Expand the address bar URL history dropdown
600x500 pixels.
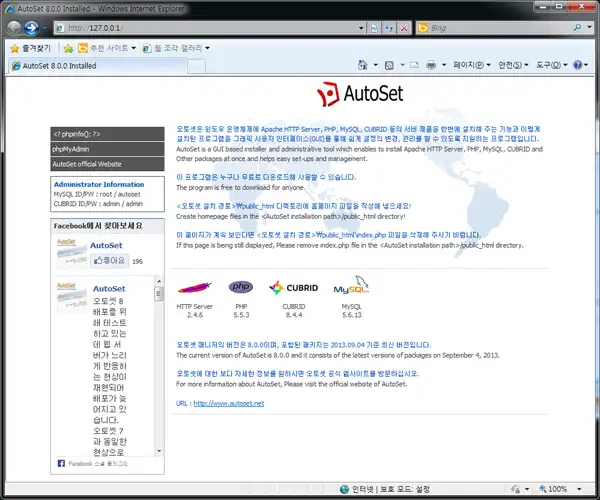(x=361, y=28)
